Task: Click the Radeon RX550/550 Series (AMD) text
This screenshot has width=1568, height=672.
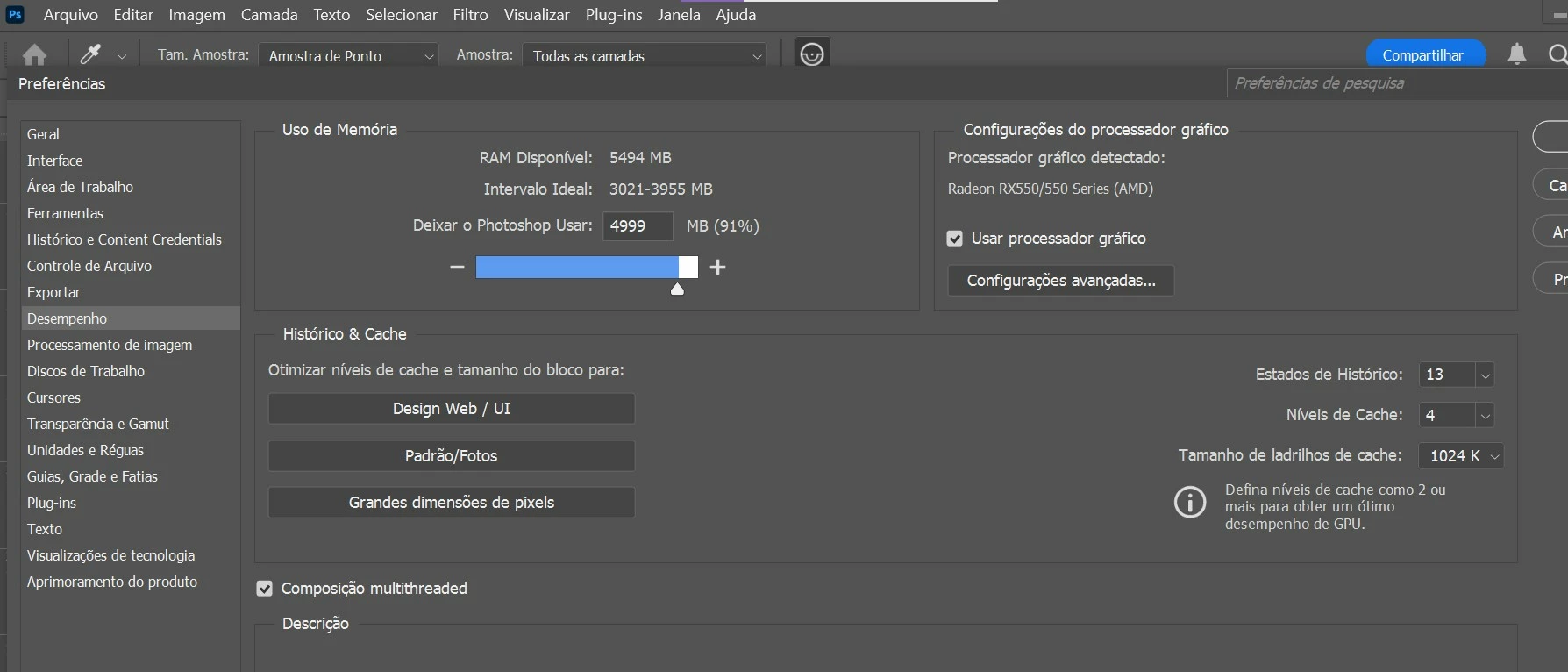Action: (1051, 189)
